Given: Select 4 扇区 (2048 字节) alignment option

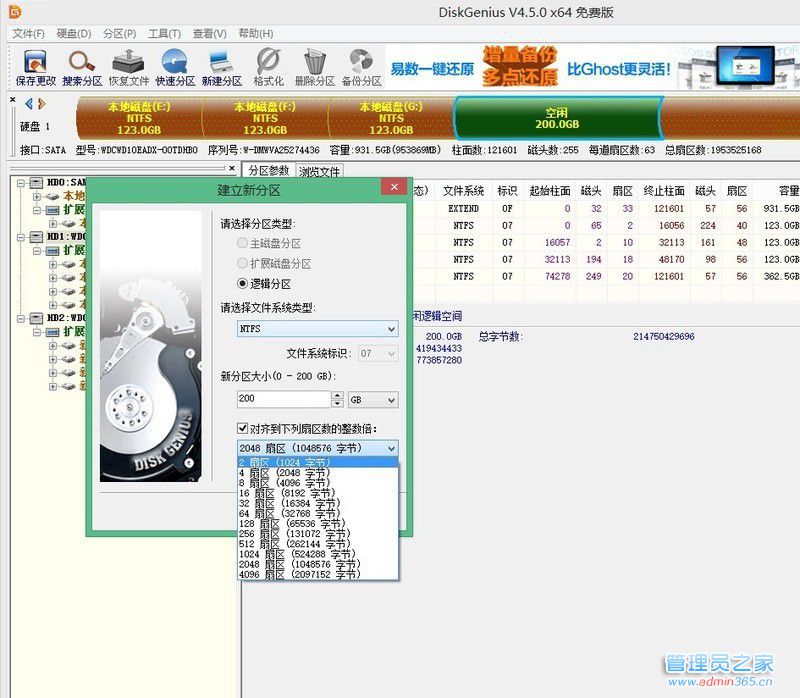Looking at the screenshot, I should click(317, 472).
